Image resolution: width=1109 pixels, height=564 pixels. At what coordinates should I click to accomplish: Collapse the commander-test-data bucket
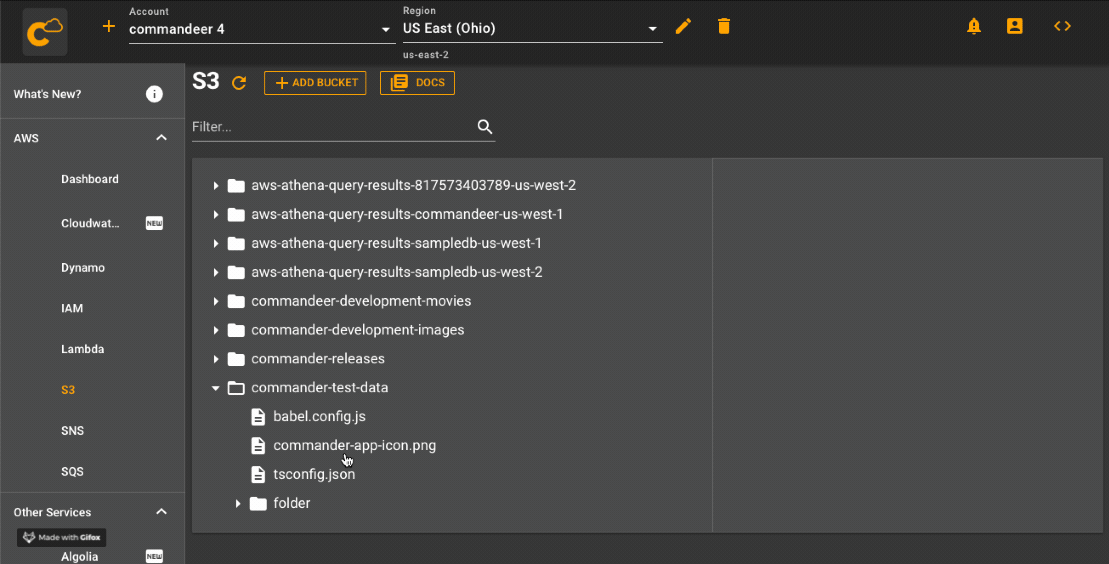coord(215,388)
